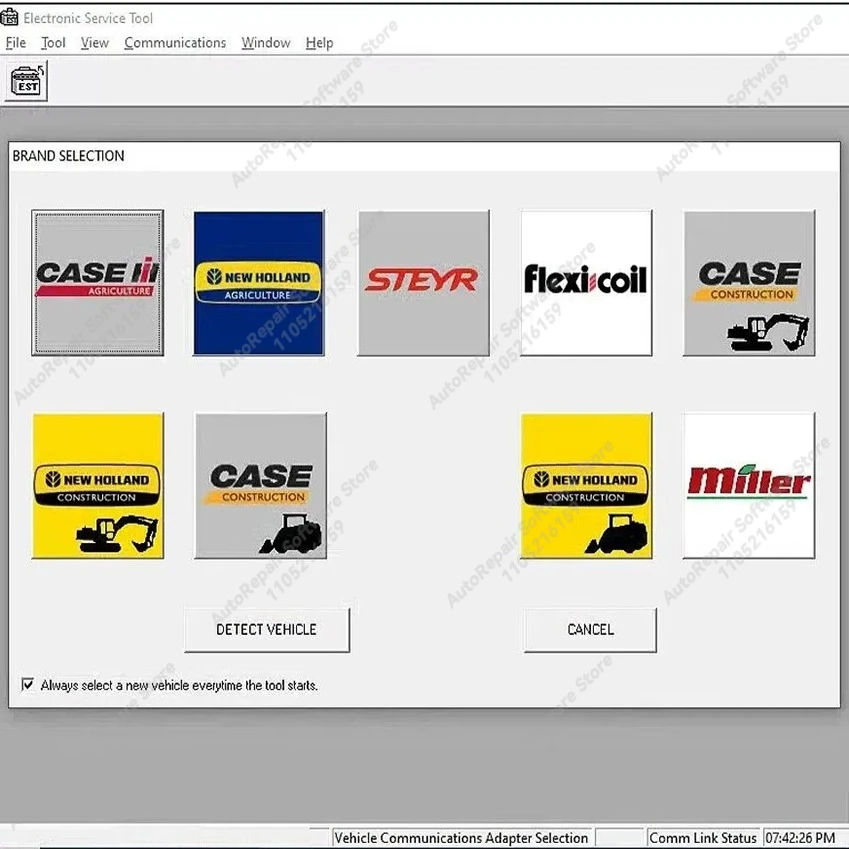
Task: Click Vehicle Communications Adapter Selection status panel
Action: point(462,838)
